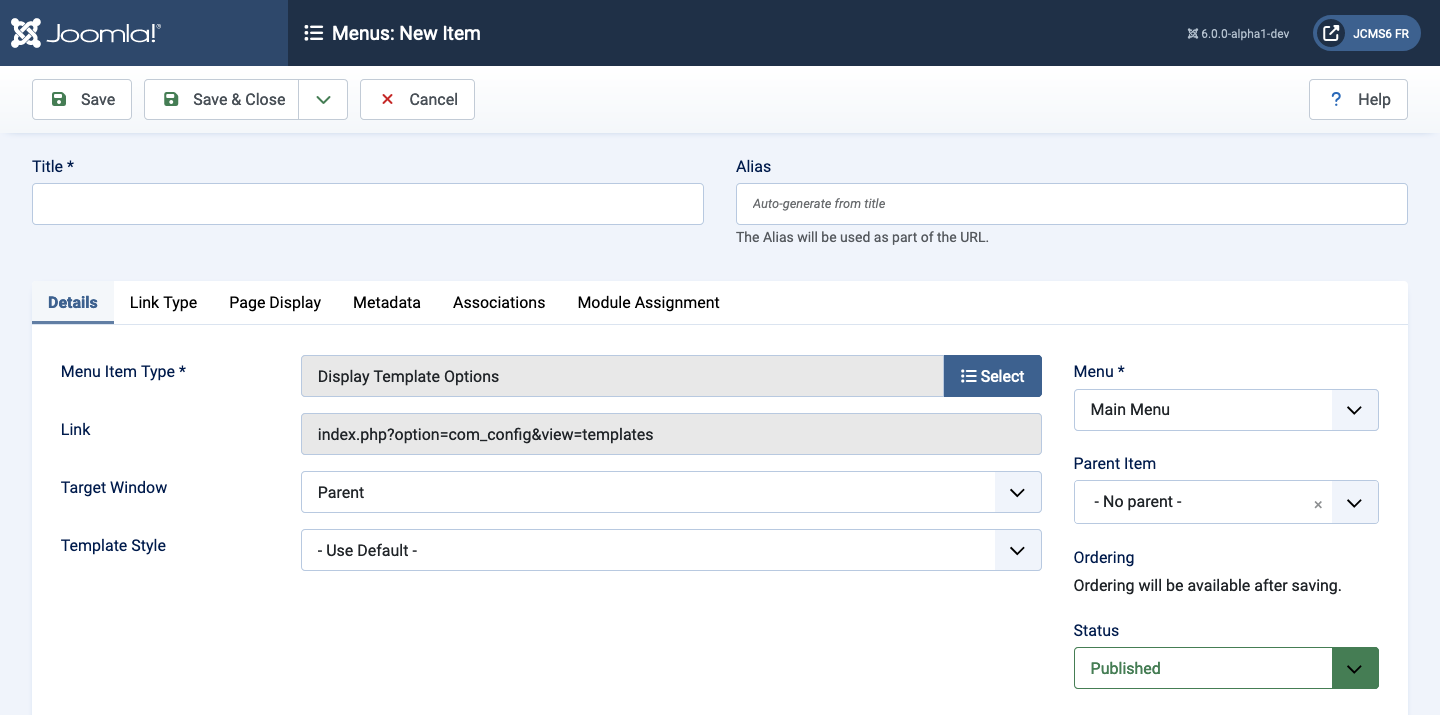Click into the Alias text field
This screenshot has width=1440, height=715.
(1071, 204)
